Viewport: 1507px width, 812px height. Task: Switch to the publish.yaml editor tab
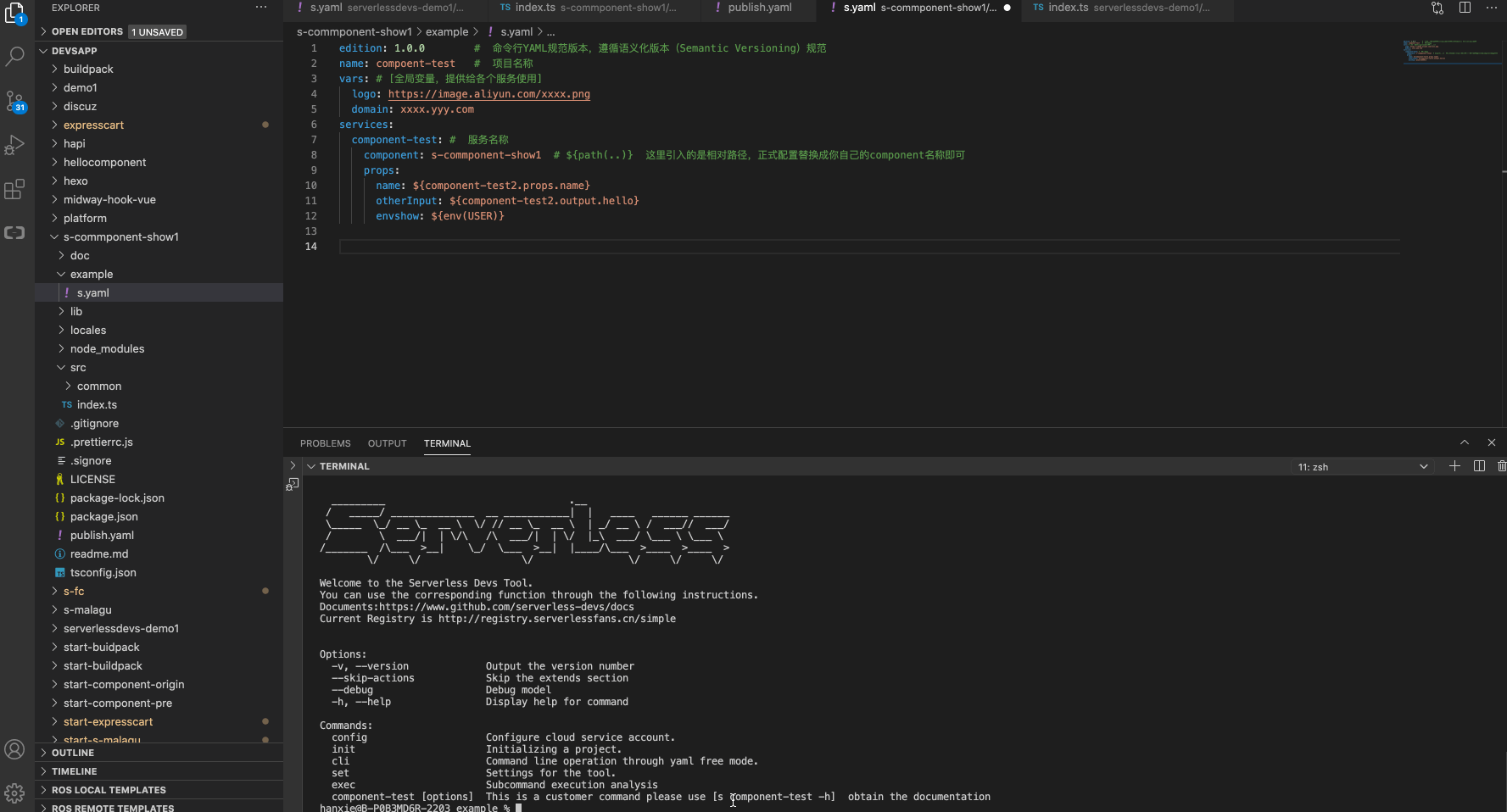click(759, 8)
